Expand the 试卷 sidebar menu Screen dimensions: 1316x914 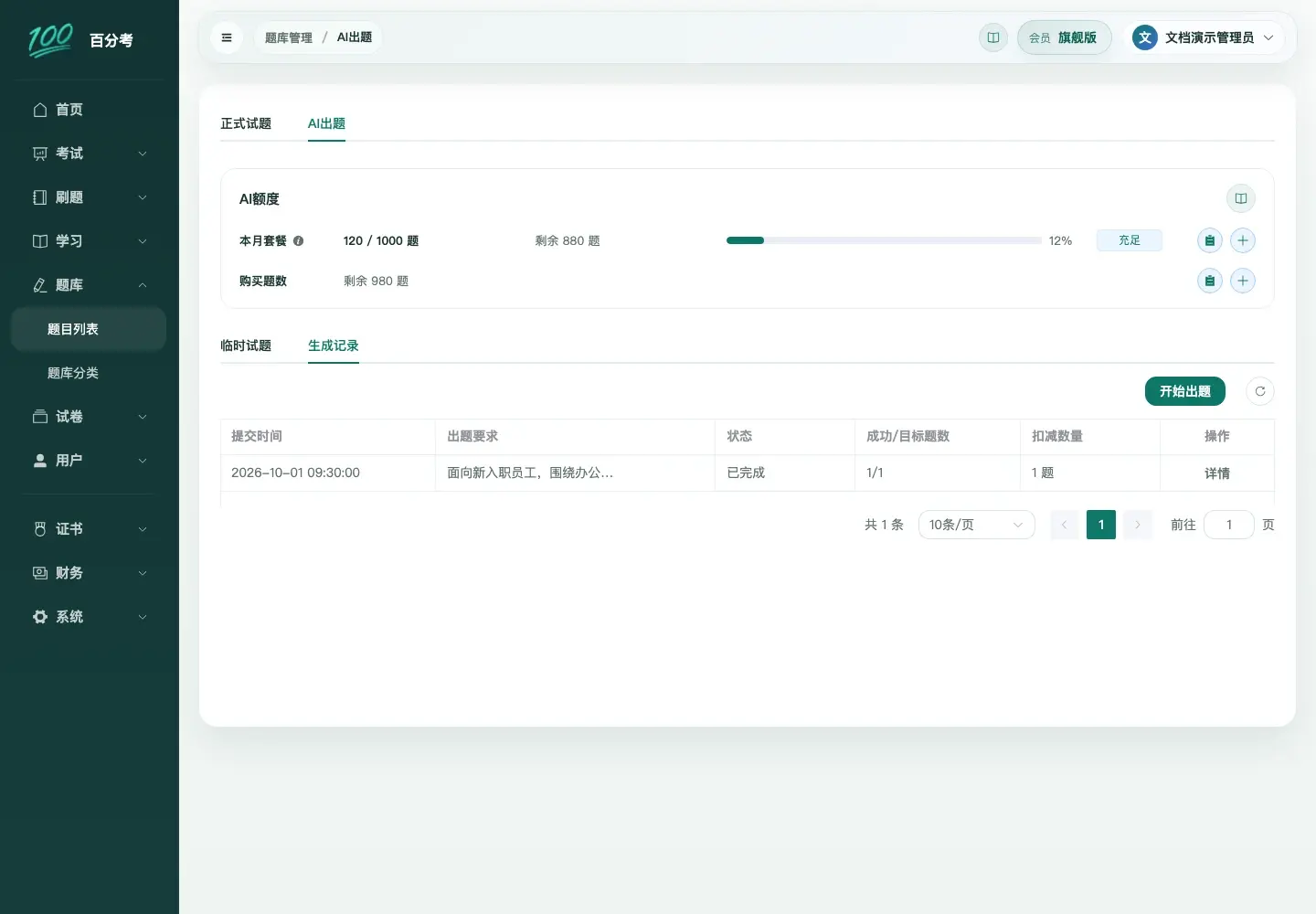point(89,417)
